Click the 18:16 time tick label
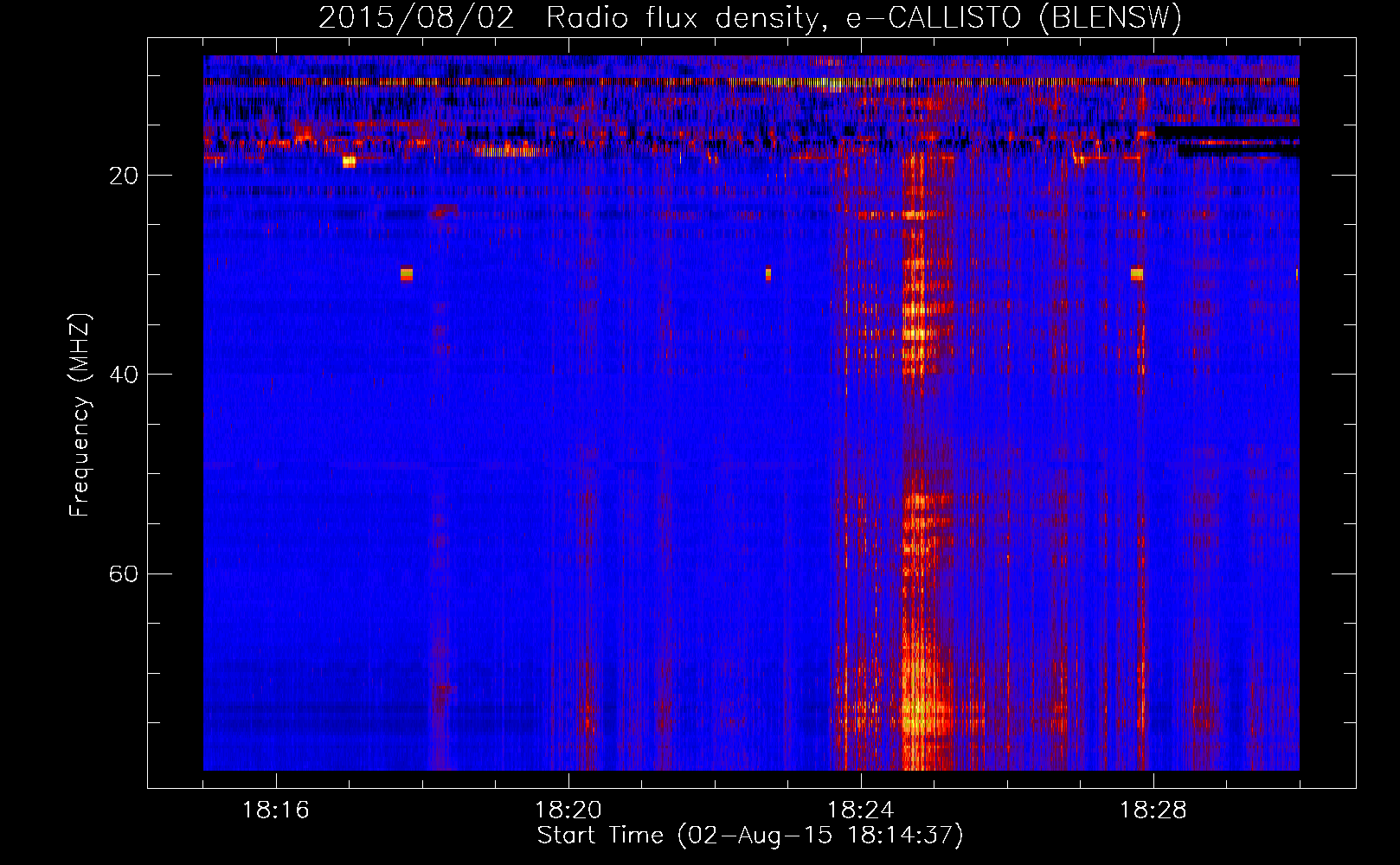This screenshot has width=1400, height=865. (276, 811)
